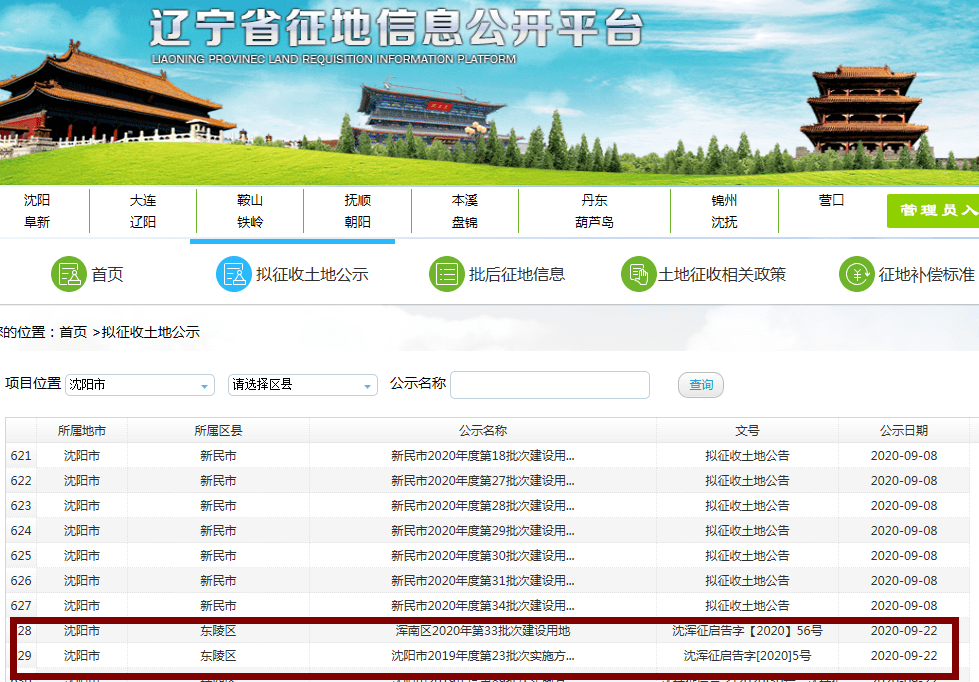
Task: Select the blue 拟征收土地公示 icon
Action: [234, 271]
